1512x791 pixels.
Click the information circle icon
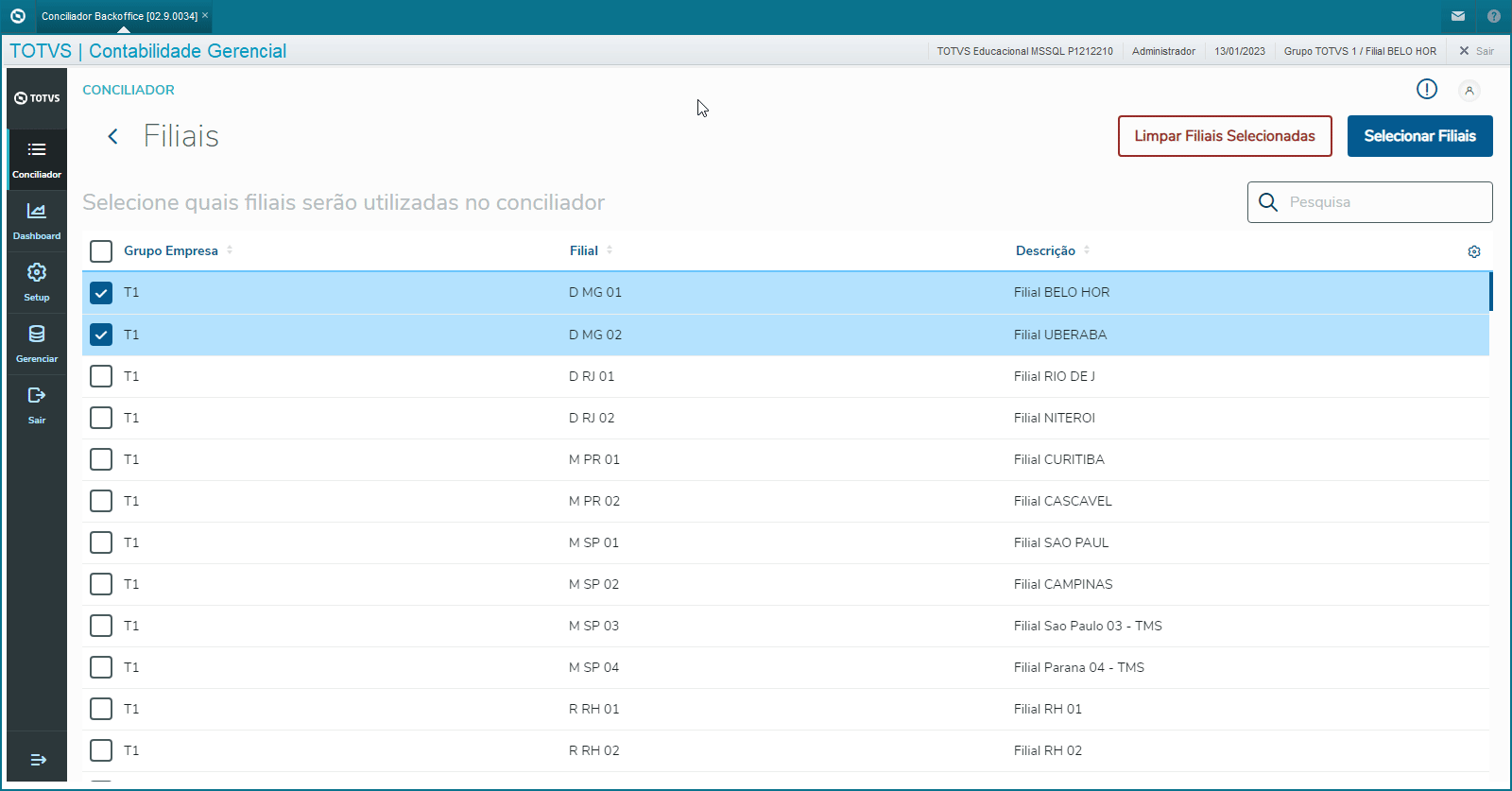point(1427,89)
